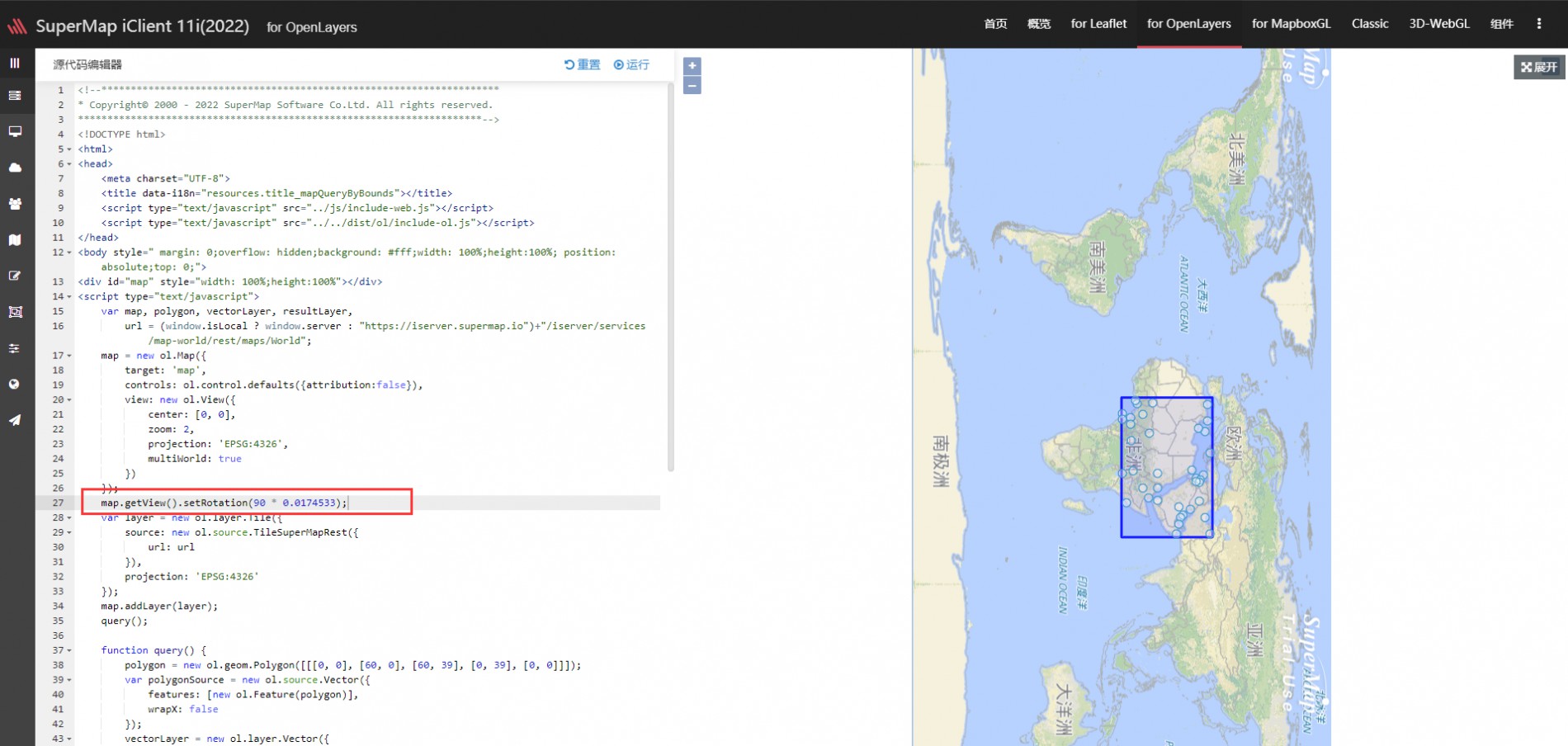Open the object group sidebar icon
Image resolution: width=1568 pixels, height=746 pixels.
click(x=15, y=312)
